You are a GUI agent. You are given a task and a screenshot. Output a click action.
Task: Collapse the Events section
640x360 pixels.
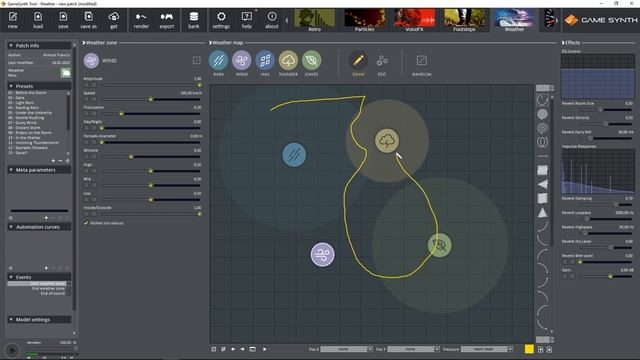click(11, 277)
